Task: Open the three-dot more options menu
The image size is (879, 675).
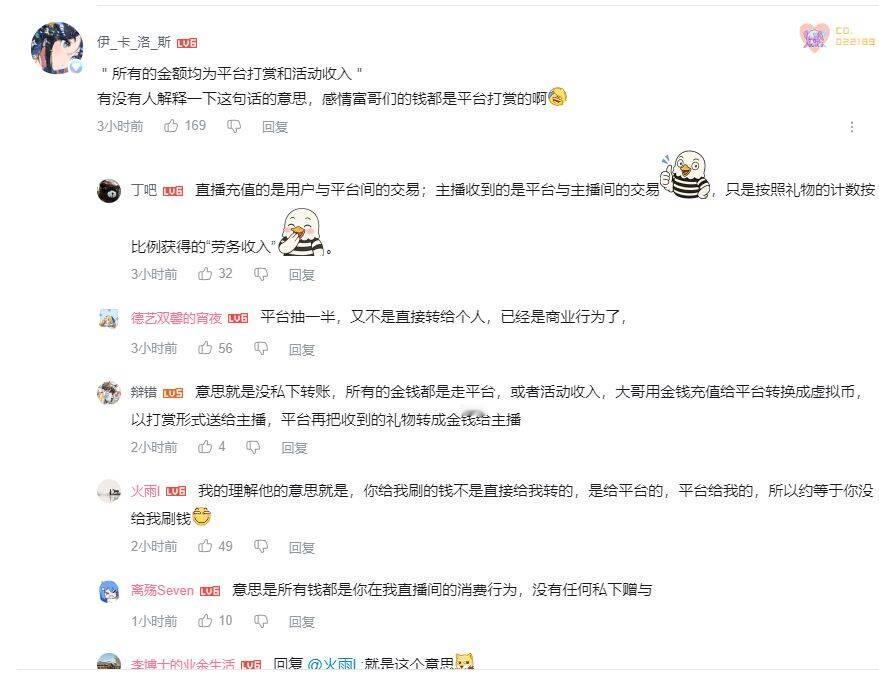Action: (x=852, y=127)
